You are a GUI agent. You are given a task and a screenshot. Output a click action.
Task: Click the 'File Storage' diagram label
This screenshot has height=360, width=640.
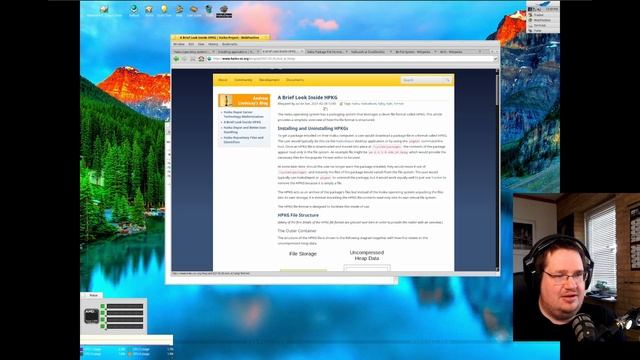coord(302,254)
